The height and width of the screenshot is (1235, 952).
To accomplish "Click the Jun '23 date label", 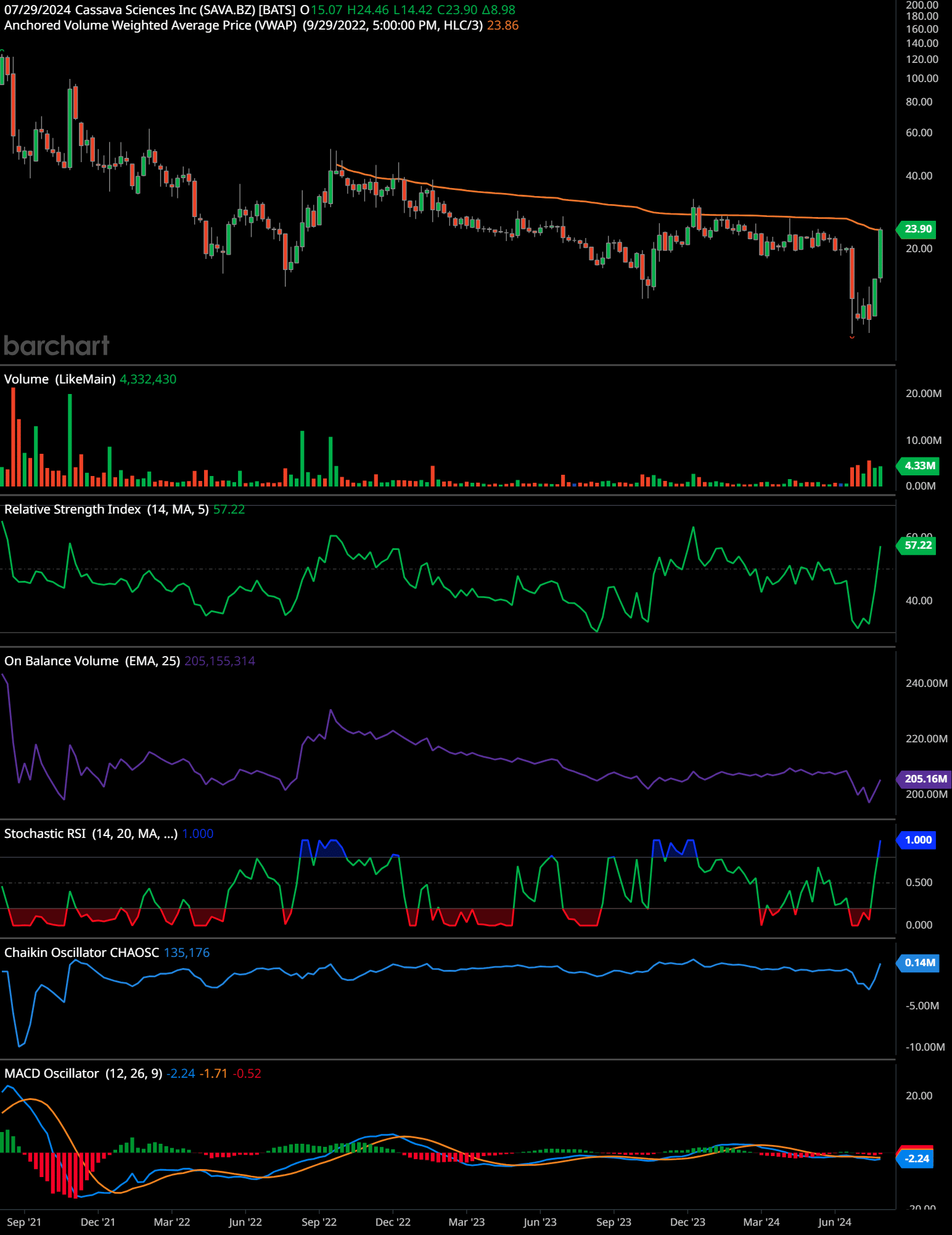I will tap(540, 1222).
